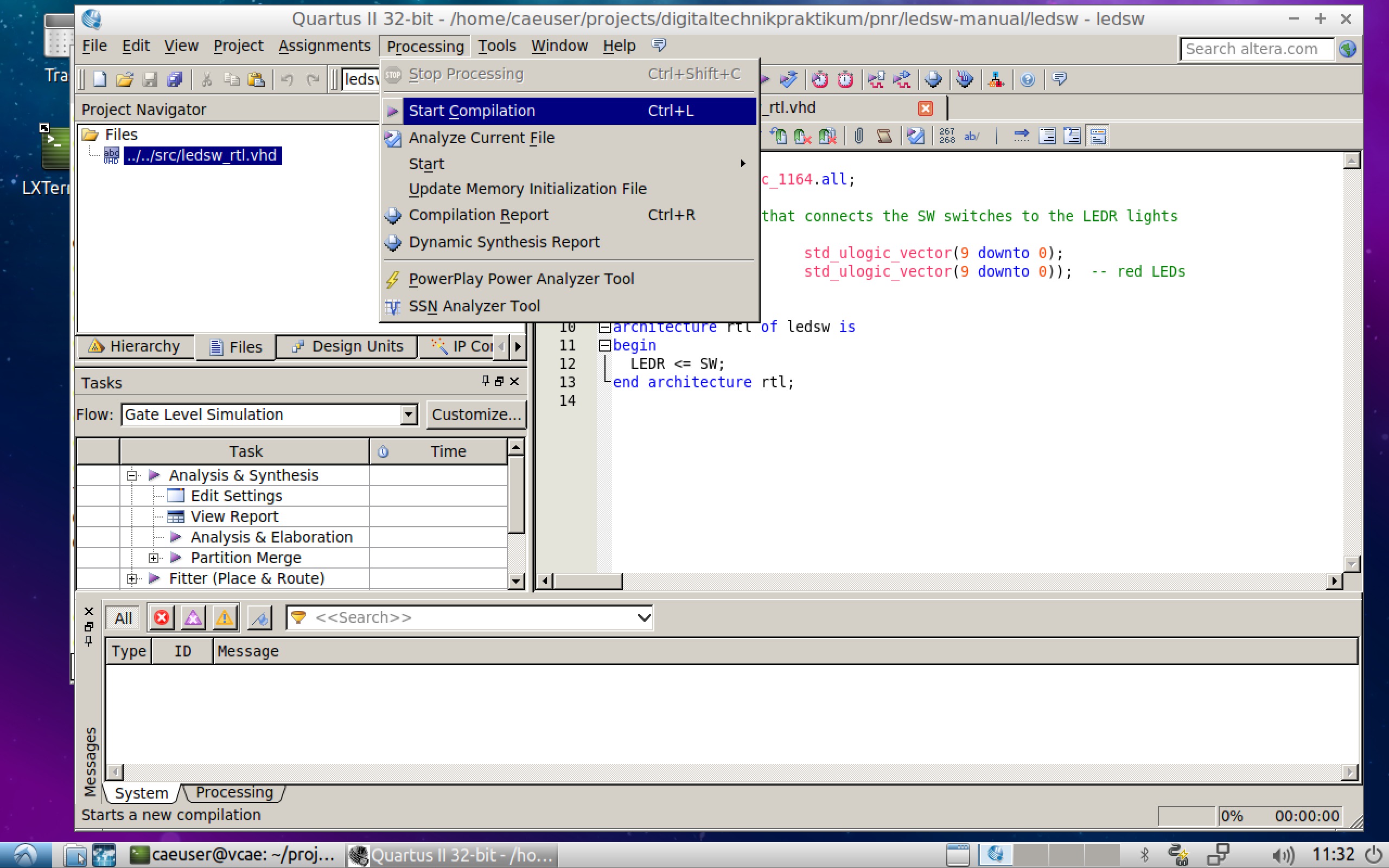Viewport: 1389px width, 868px height.
Task: Click the globe icon beside the search box
Action: (x=1348, y=49)
